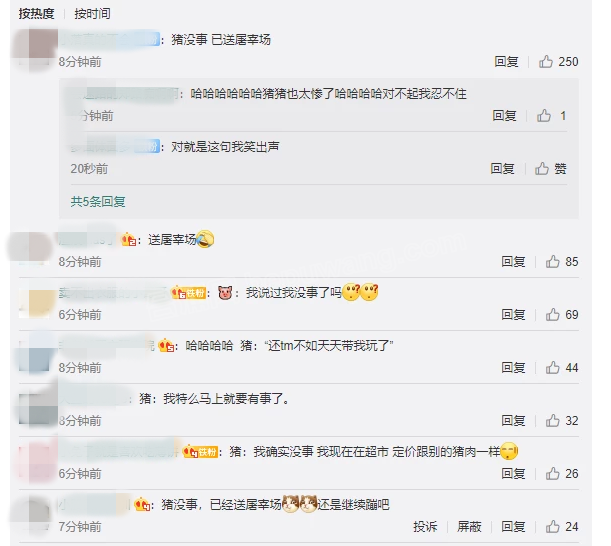Click 屏蔽 on the last comment
This screenshot has width=611, height=546.
click(x=469, y=527)
